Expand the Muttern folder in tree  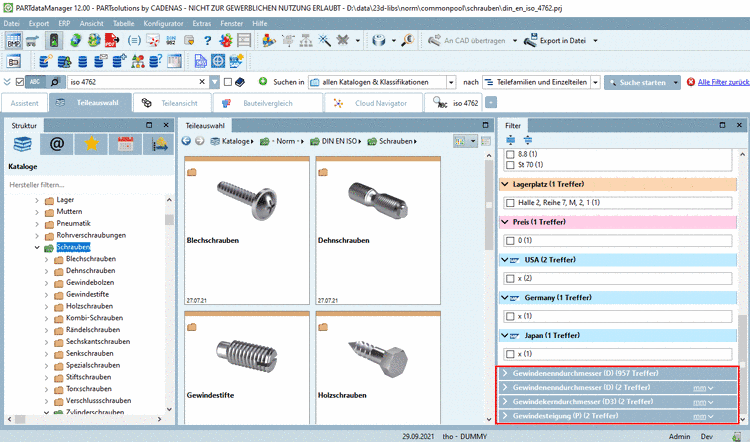pos(37,212)
